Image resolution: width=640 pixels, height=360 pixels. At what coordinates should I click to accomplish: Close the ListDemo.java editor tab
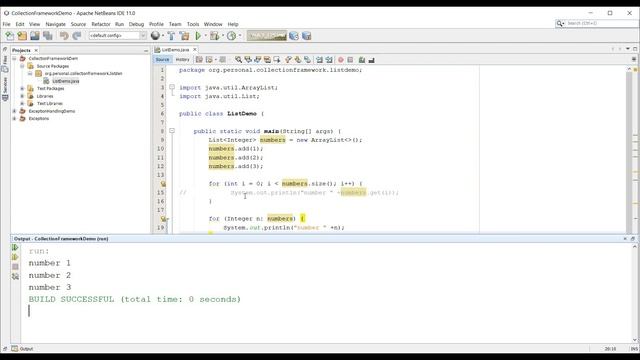[x=195, y=49]
